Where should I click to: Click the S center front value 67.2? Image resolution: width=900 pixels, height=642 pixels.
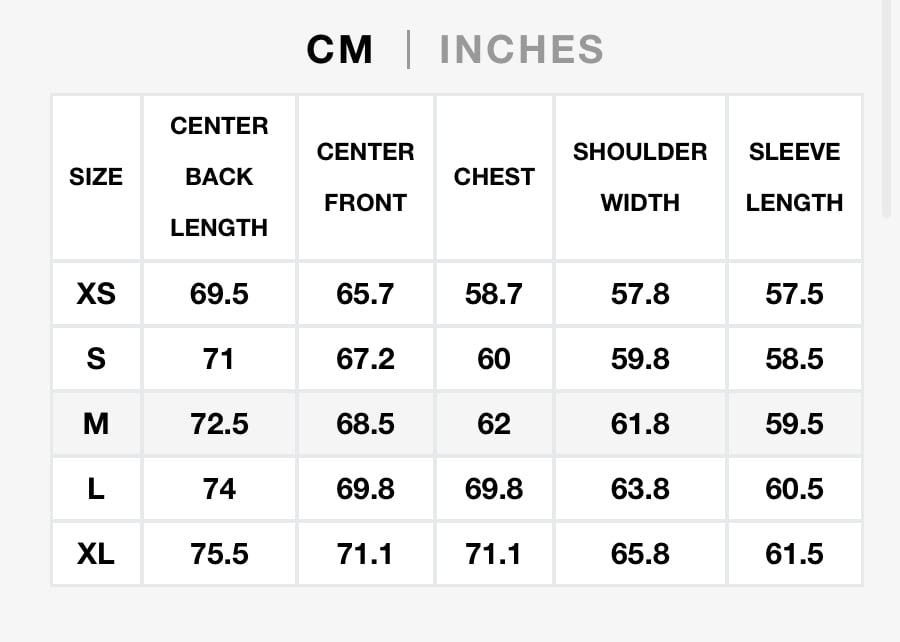[365, 359]
